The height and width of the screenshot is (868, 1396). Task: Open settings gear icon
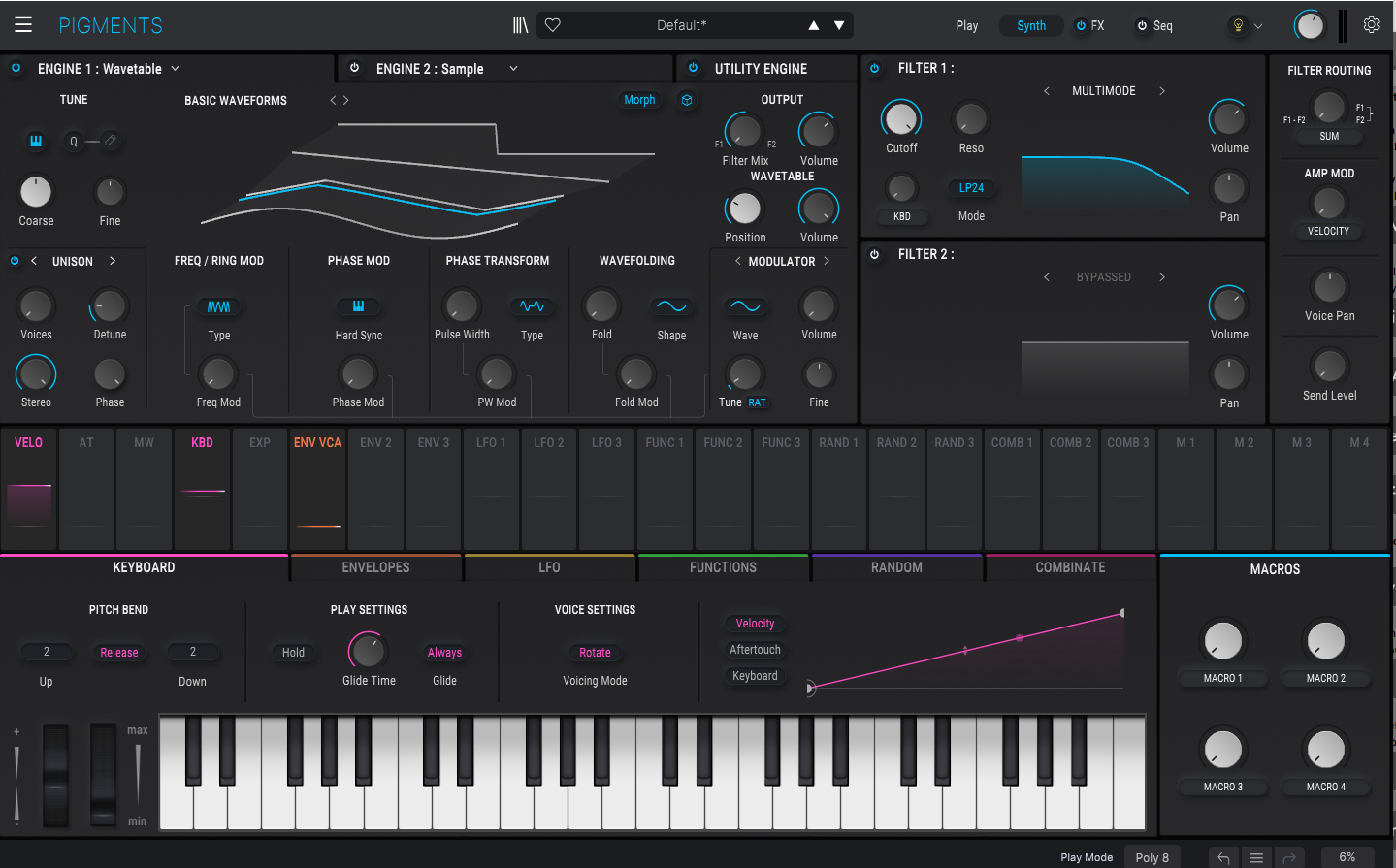(x=1371, y=25)
